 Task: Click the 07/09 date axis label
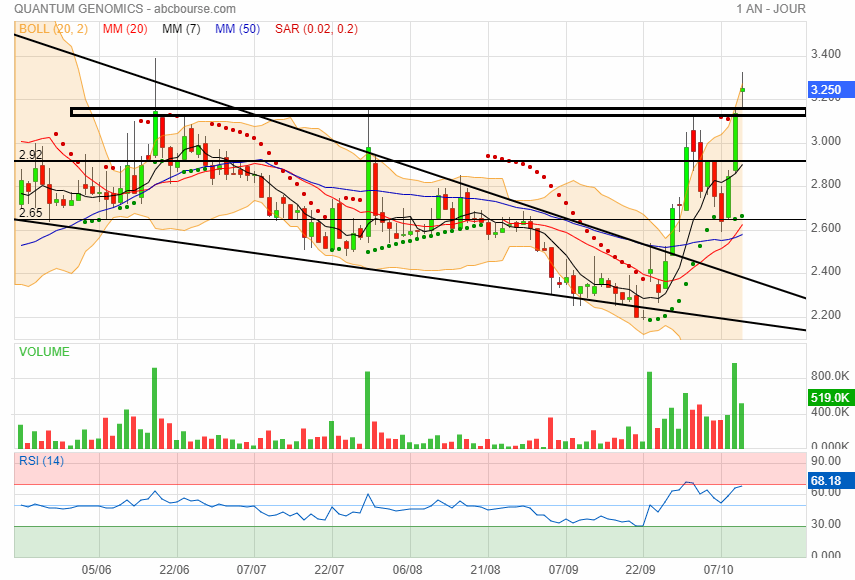(564, 570)
